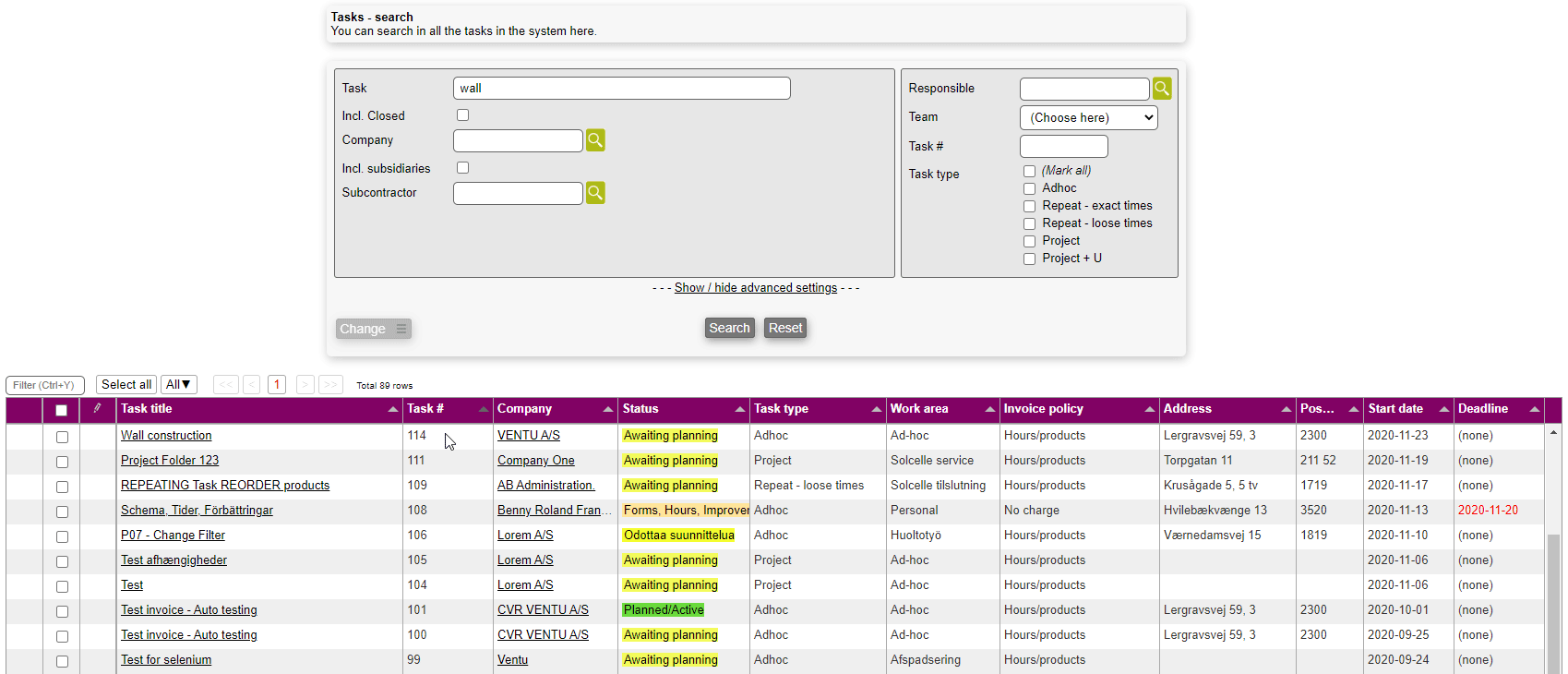The image size is (1568, 674).
Task: Tick the Adhoc task type checkbox
Action: (1029, 189)
